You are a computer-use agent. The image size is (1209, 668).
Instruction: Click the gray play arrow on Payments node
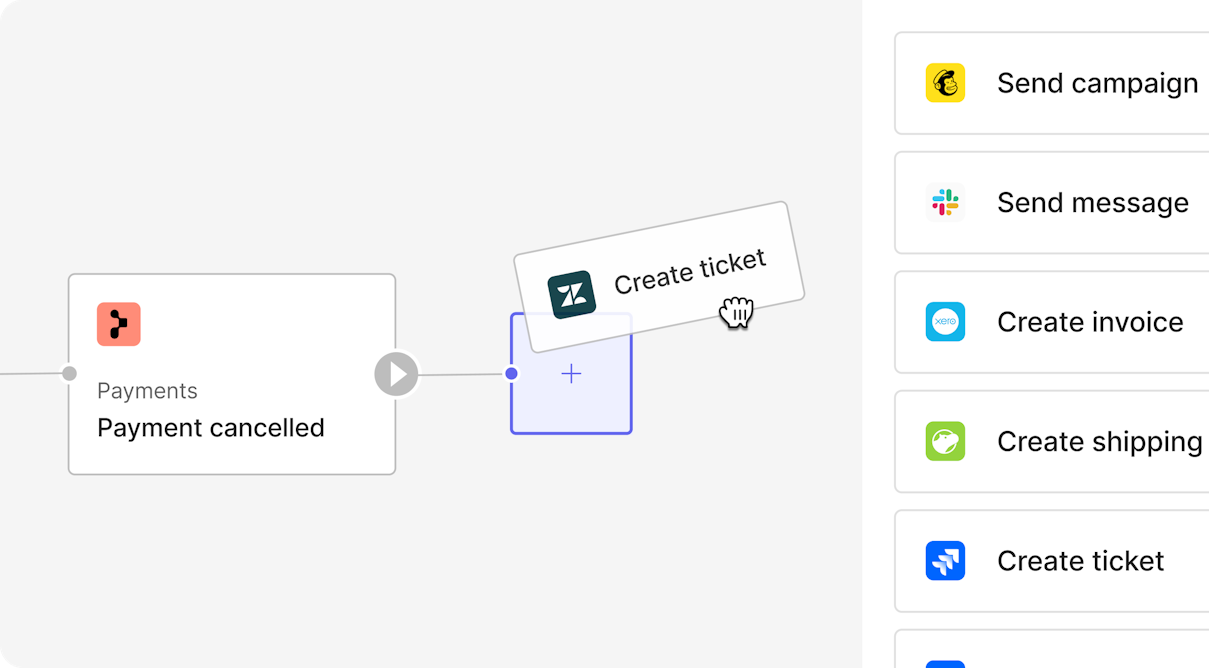coord(397,374)
